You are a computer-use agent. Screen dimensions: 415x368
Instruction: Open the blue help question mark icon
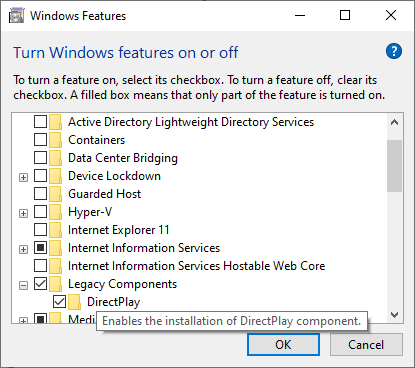coord(394,51)
